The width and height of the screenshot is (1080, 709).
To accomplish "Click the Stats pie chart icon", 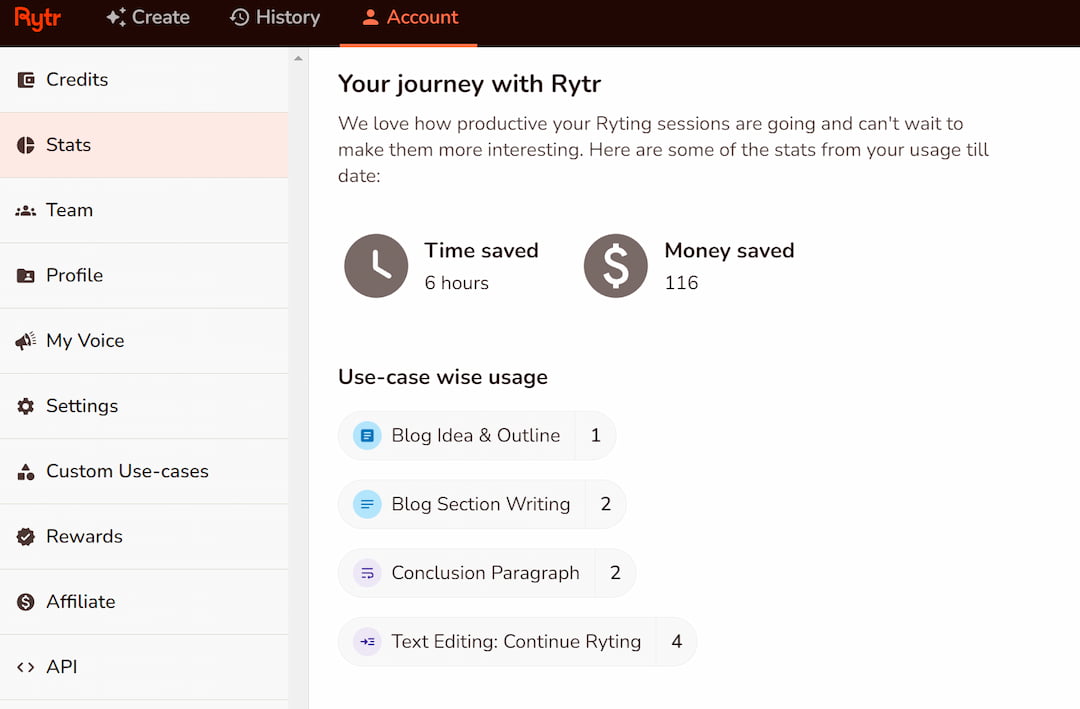I will (25, 145).
